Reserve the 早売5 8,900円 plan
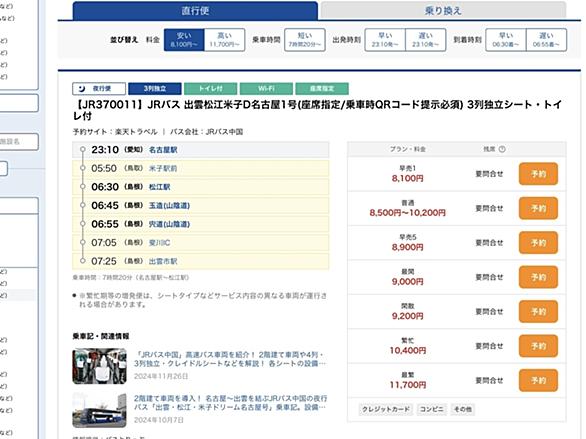Image resolution: width=586 pixels, height=439 pixels. coord(538,243)
